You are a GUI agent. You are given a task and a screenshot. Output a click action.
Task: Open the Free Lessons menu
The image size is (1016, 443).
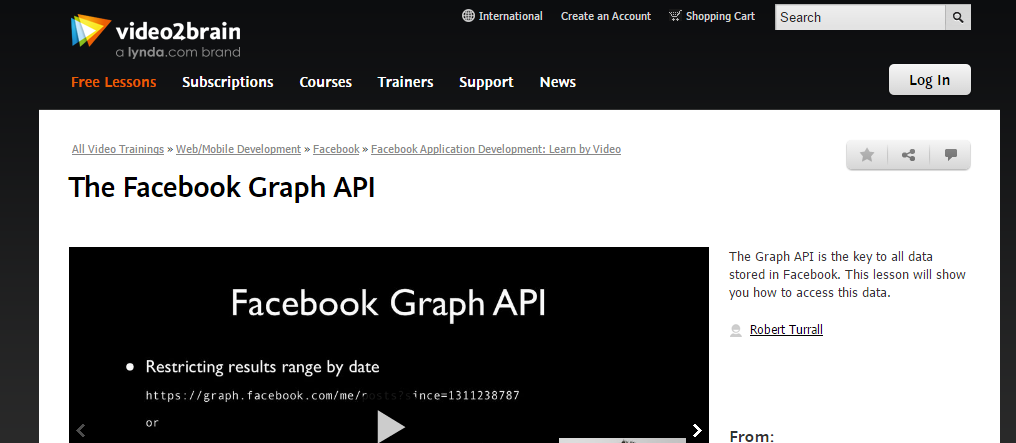[x=113, y=82]
